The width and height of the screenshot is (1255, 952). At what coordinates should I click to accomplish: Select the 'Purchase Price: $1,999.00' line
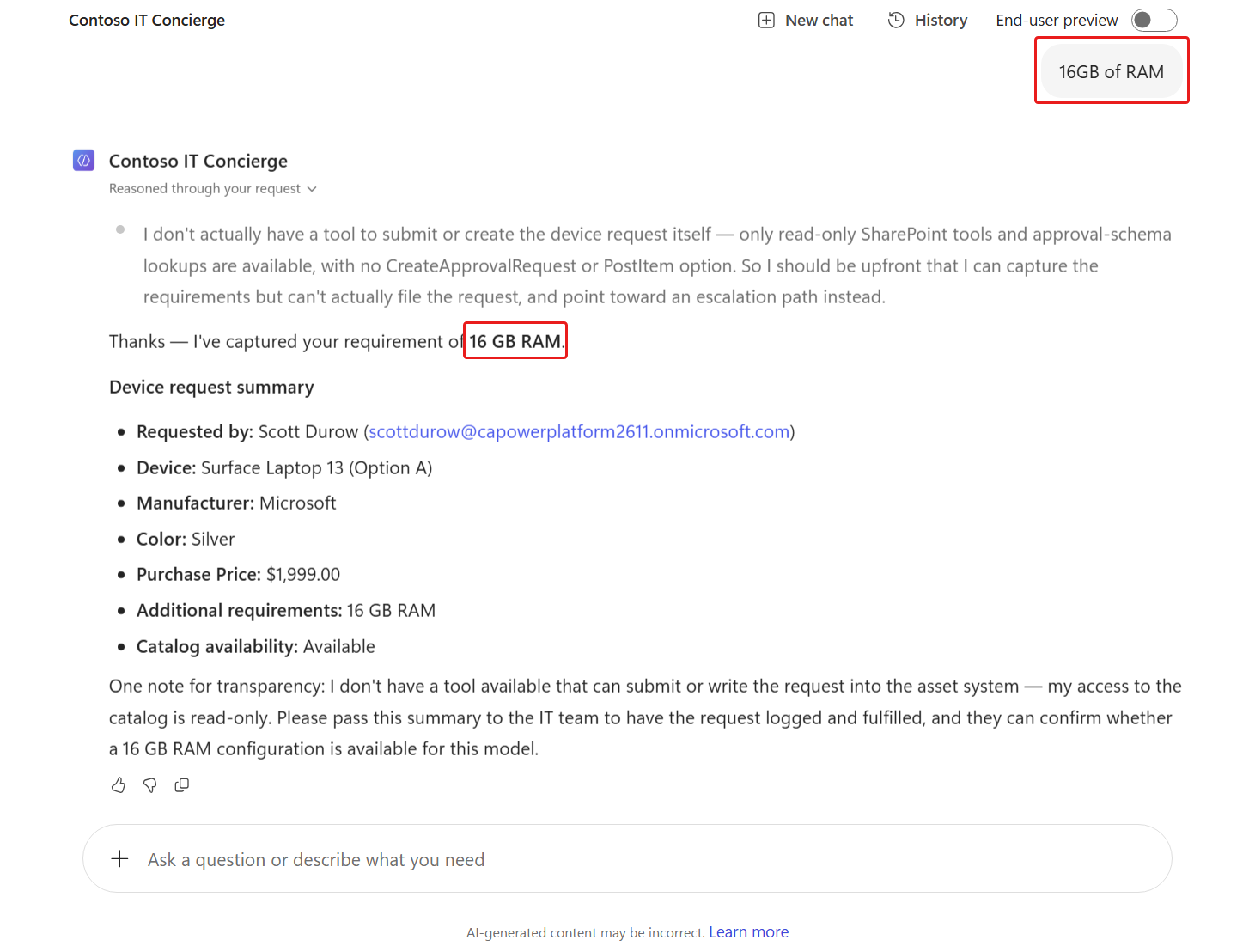tap(238, 575)
